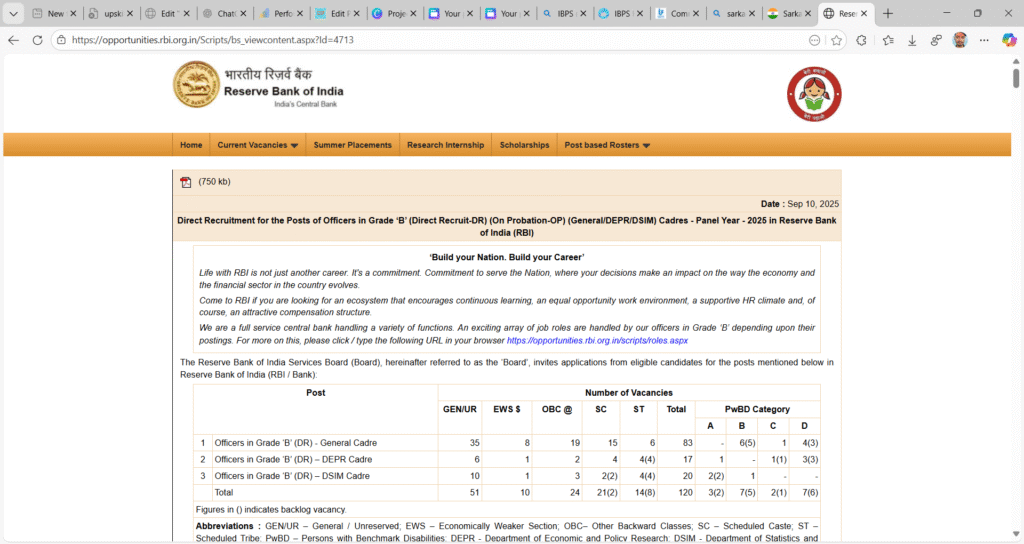This screenshot has width=1024, height=544.
Task: Click the vertical page scrollbar thumb
Action: (1016, 78)
